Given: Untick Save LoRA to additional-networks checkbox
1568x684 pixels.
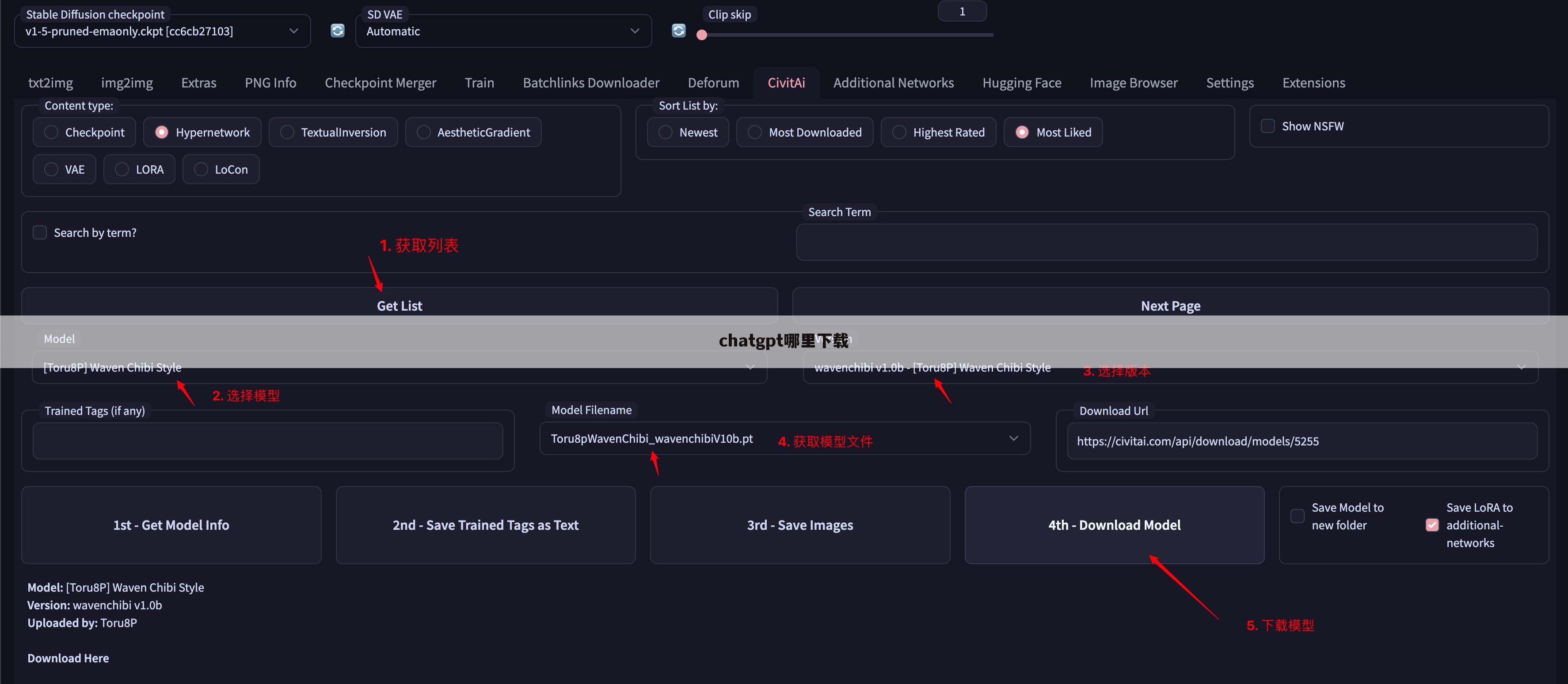Looking at the screenshot, I should 1432,524.
